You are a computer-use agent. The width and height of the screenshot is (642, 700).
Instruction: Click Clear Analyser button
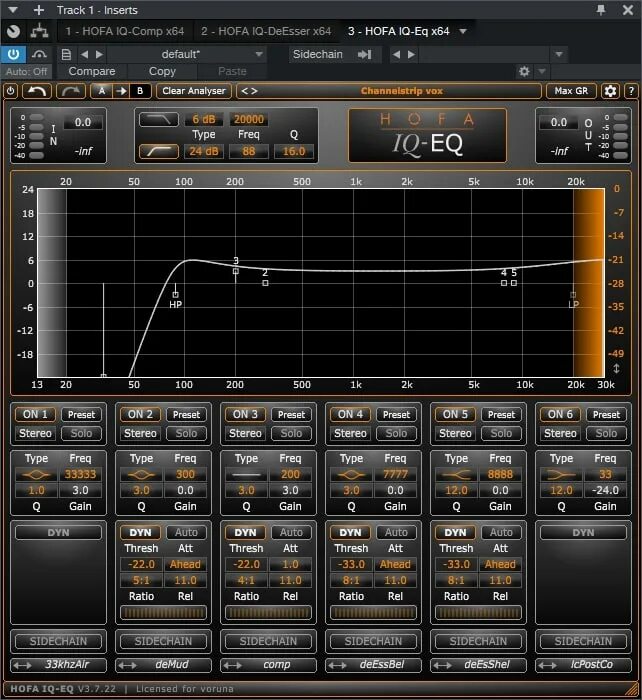click(x=194, y=91)
